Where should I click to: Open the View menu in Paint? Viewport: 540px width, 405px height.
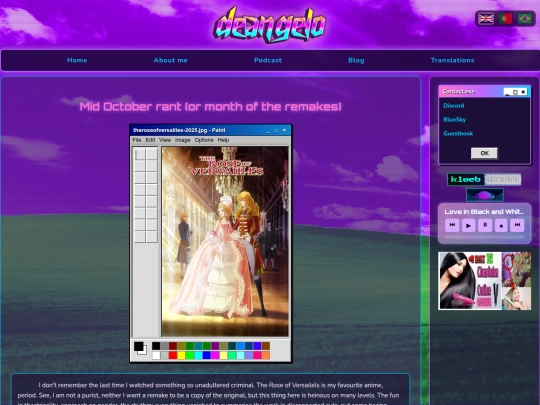[x=165, y=140]
